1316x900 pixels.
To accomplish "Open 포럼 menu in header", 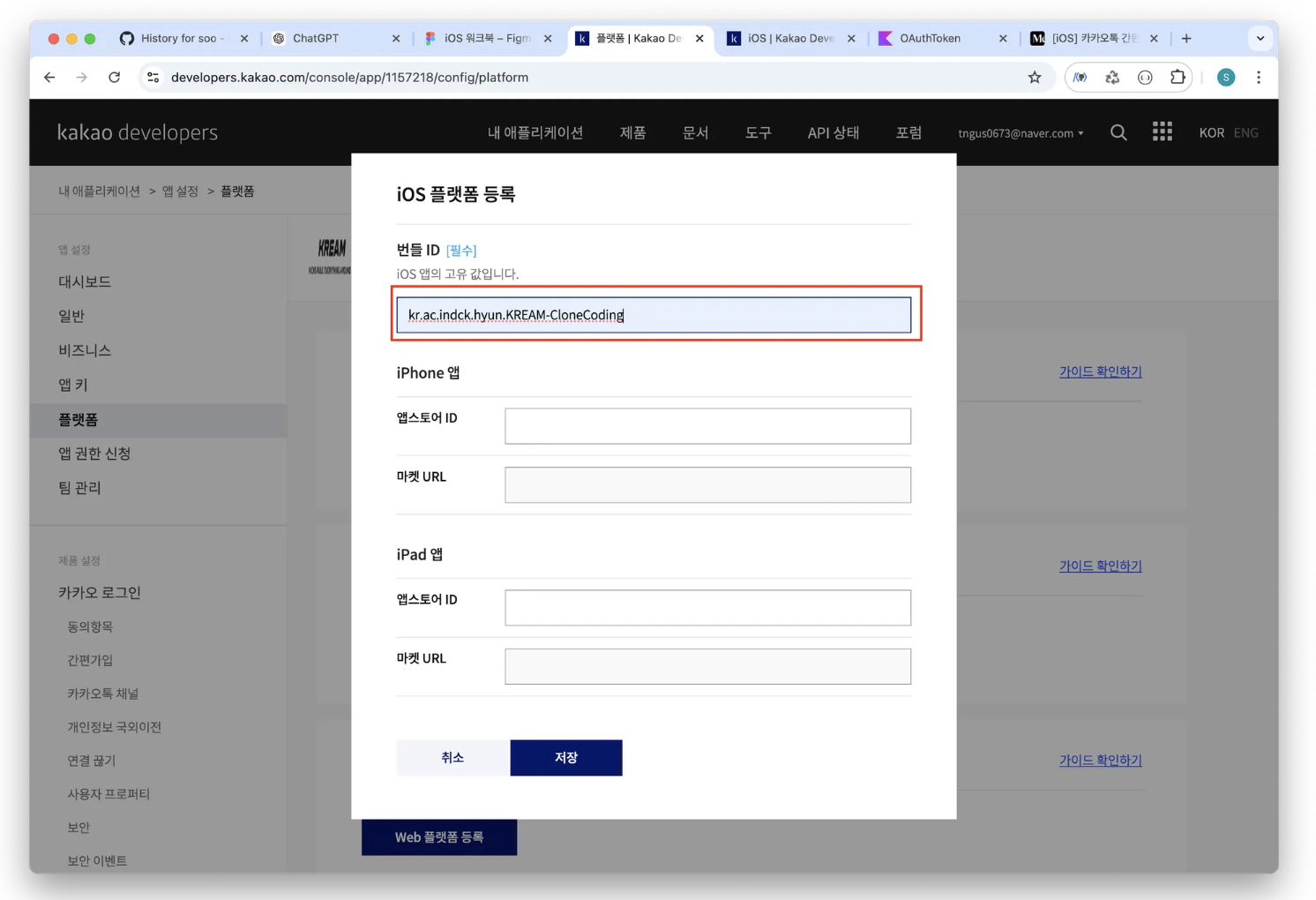I will point(908,132).
